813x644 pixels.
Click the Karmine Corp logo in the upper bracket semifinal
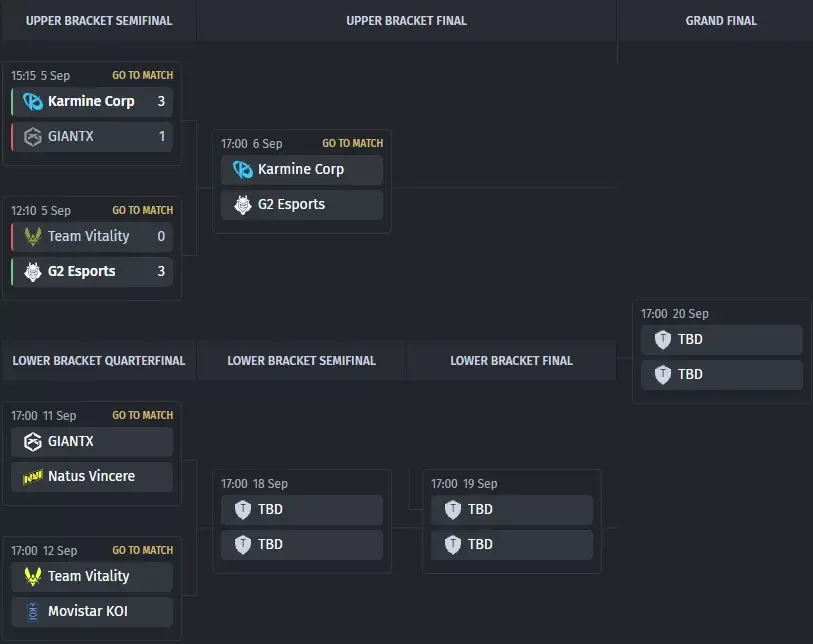[x=33, y=101]
